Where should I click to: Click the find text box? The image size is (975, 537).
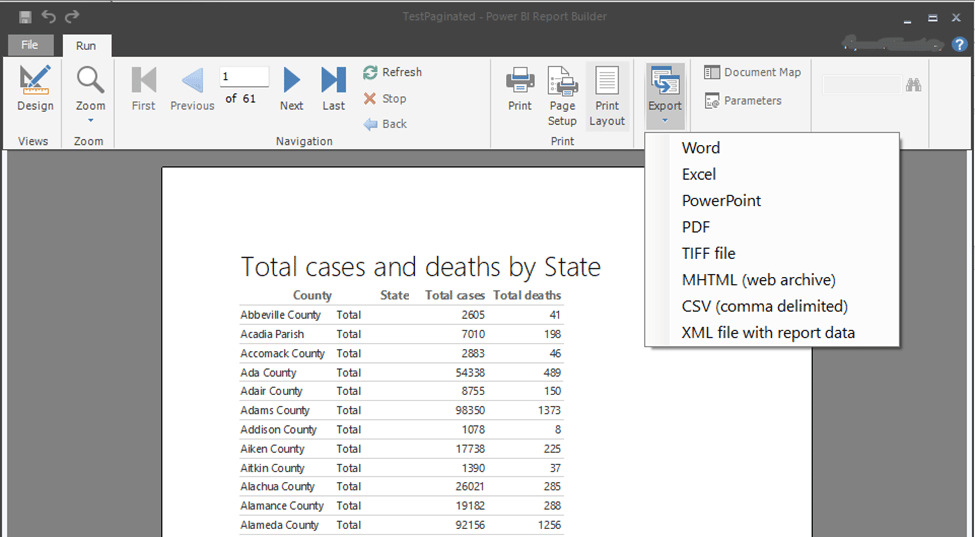click(862, 85)
